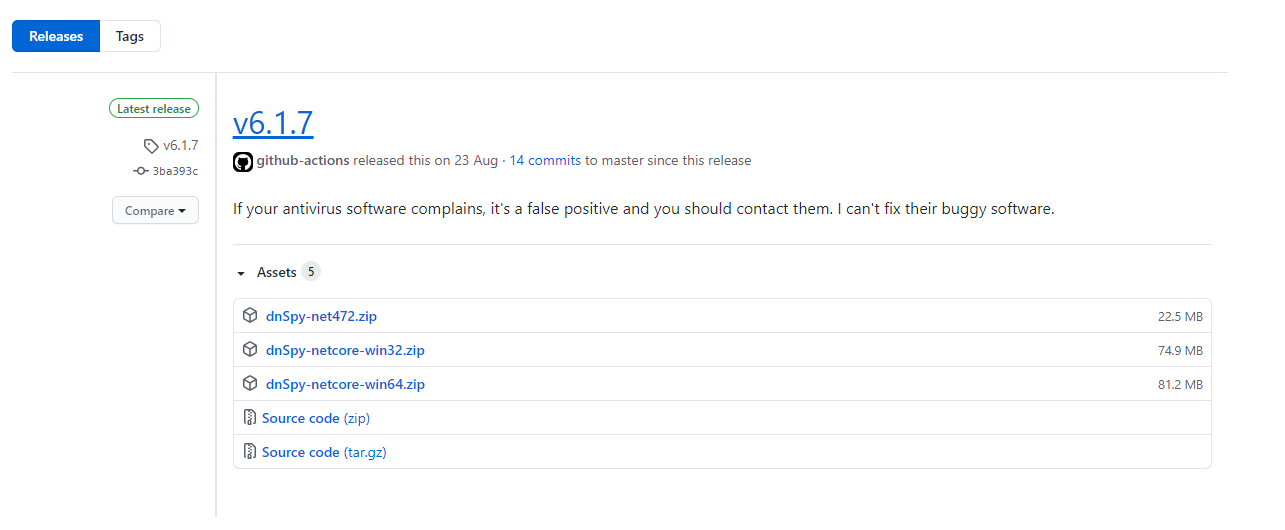Click the 81.2 MB file size text
Image resolution: width=1285 pixels, height=530 pixels.
[x=1180, y=385]
